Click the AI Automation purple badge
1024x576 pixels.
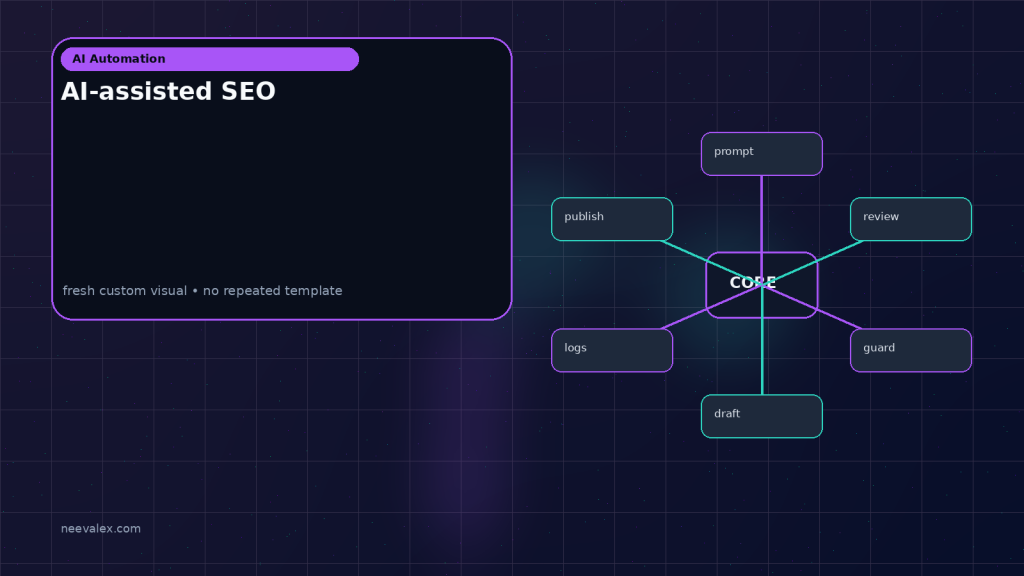[x=210, y=59]
